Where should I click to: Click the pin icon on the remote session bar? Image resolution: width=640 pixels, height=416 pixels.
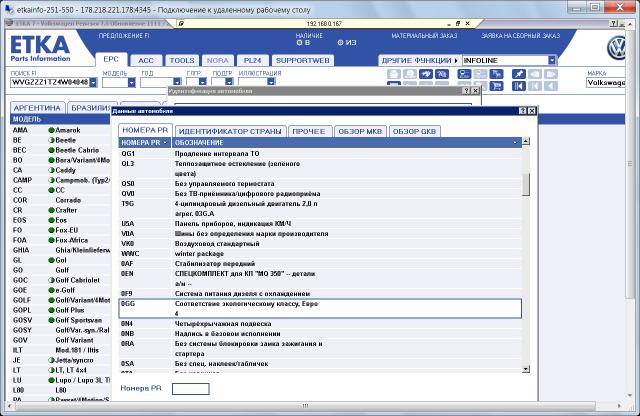[x=181, y=24]
